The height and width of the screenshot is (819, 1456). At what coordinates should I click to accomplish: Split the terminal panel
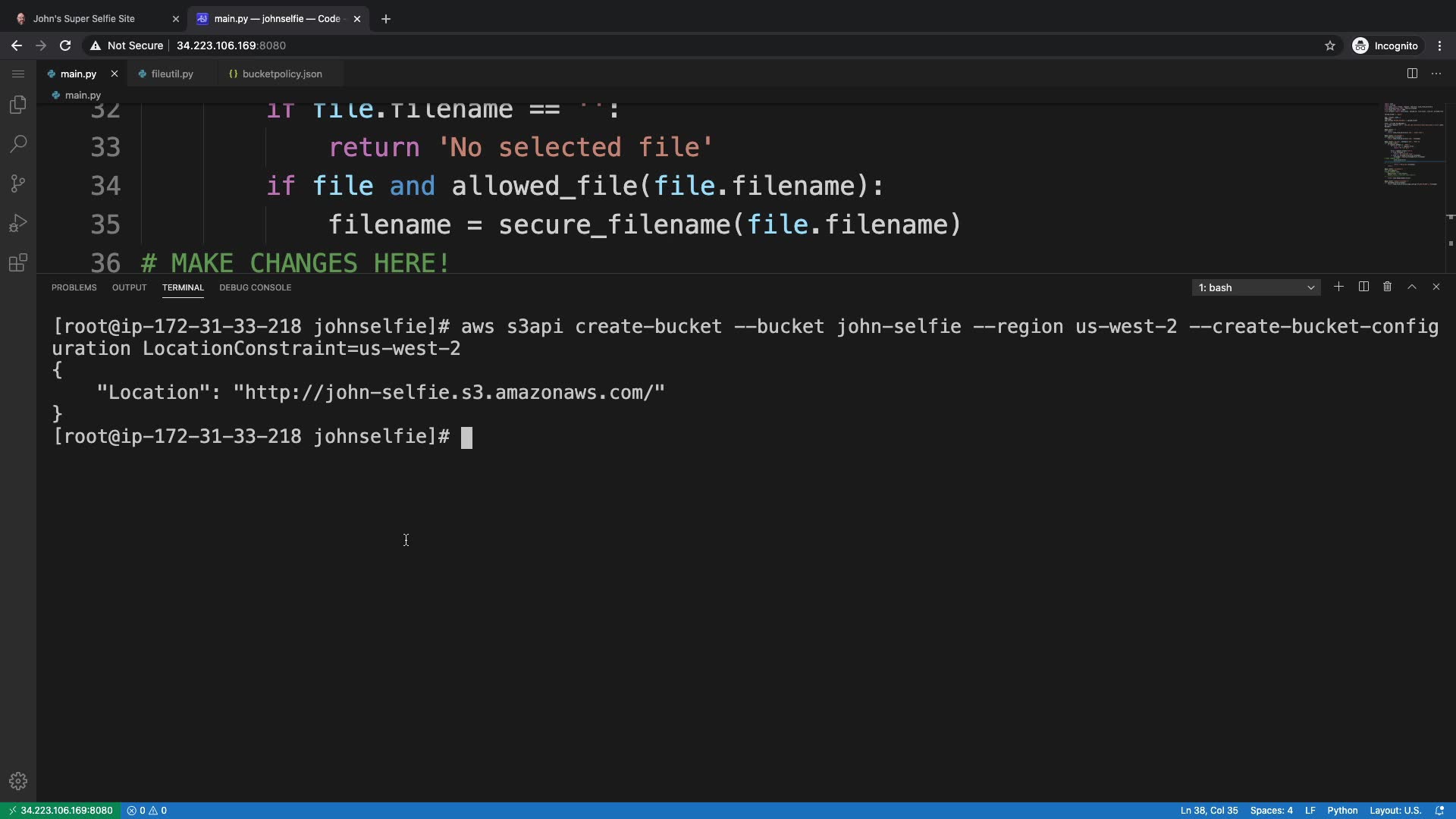tap(1363, 287)
